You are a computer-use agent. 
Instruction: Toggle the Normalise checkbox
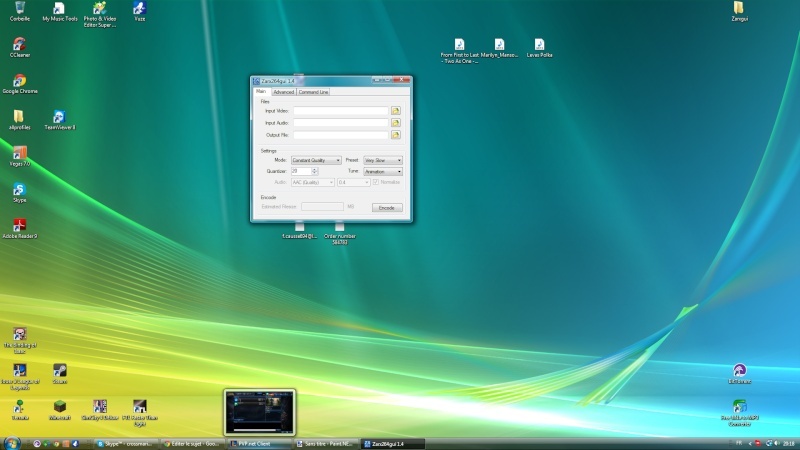pyautogui.click(x=376, y=182)
